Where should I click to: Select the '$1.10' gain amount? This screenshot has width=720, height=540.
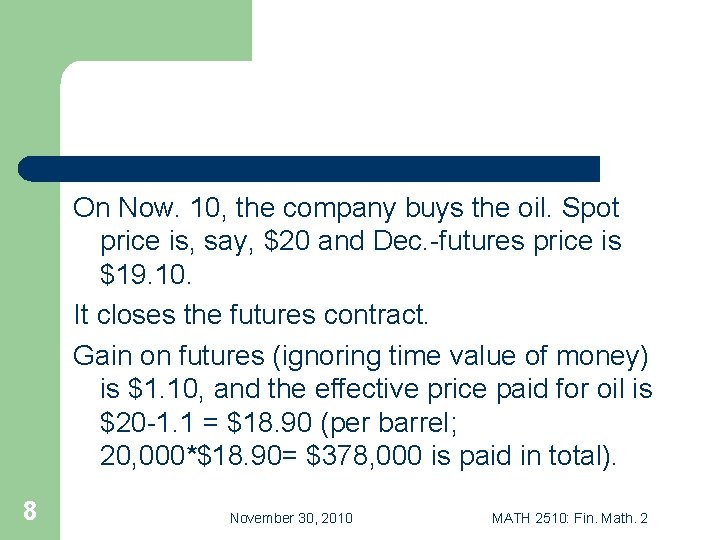(x=163, y=389)
